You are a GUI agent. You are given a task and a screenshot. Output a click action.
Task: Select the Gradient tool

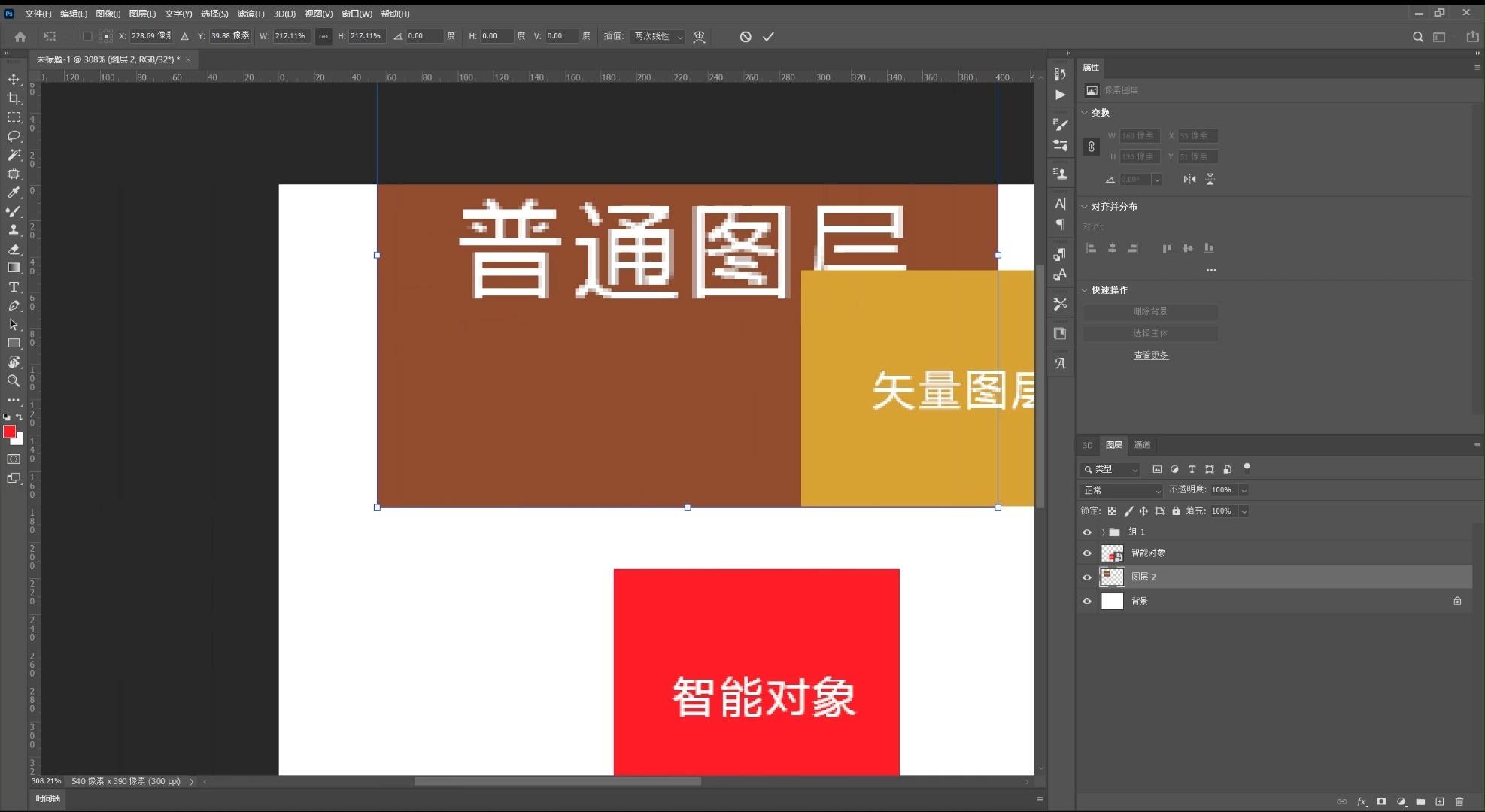pos(14,268)
